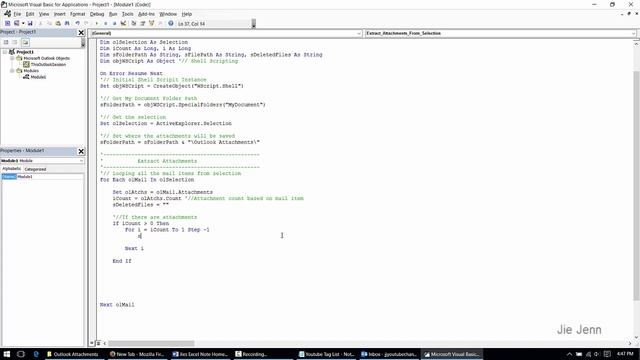This screenshot has width=640, height=360.
Task: Select Module1 in the project tree
Action: click(38, 77)
